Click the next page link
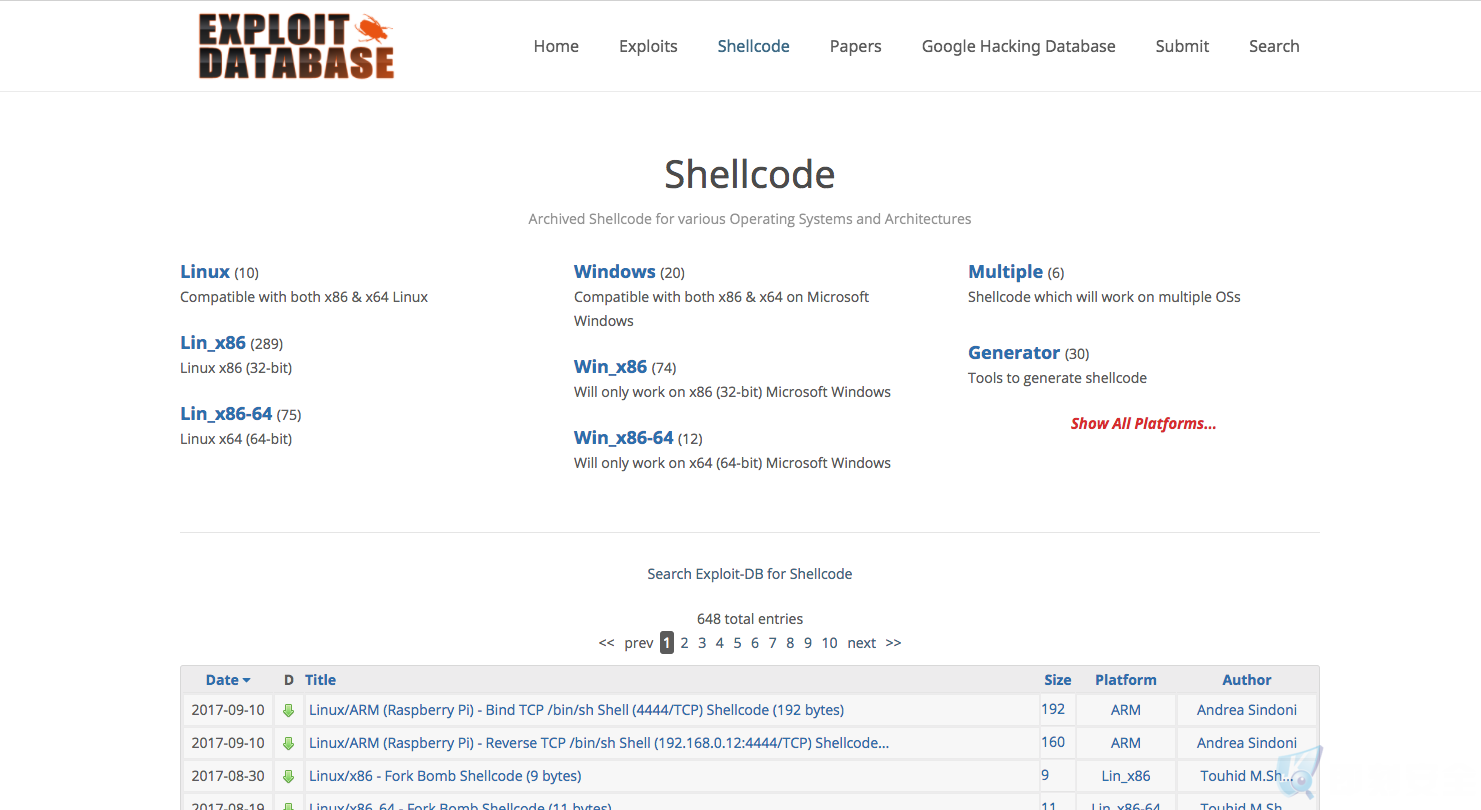 (x=861, y=643)
